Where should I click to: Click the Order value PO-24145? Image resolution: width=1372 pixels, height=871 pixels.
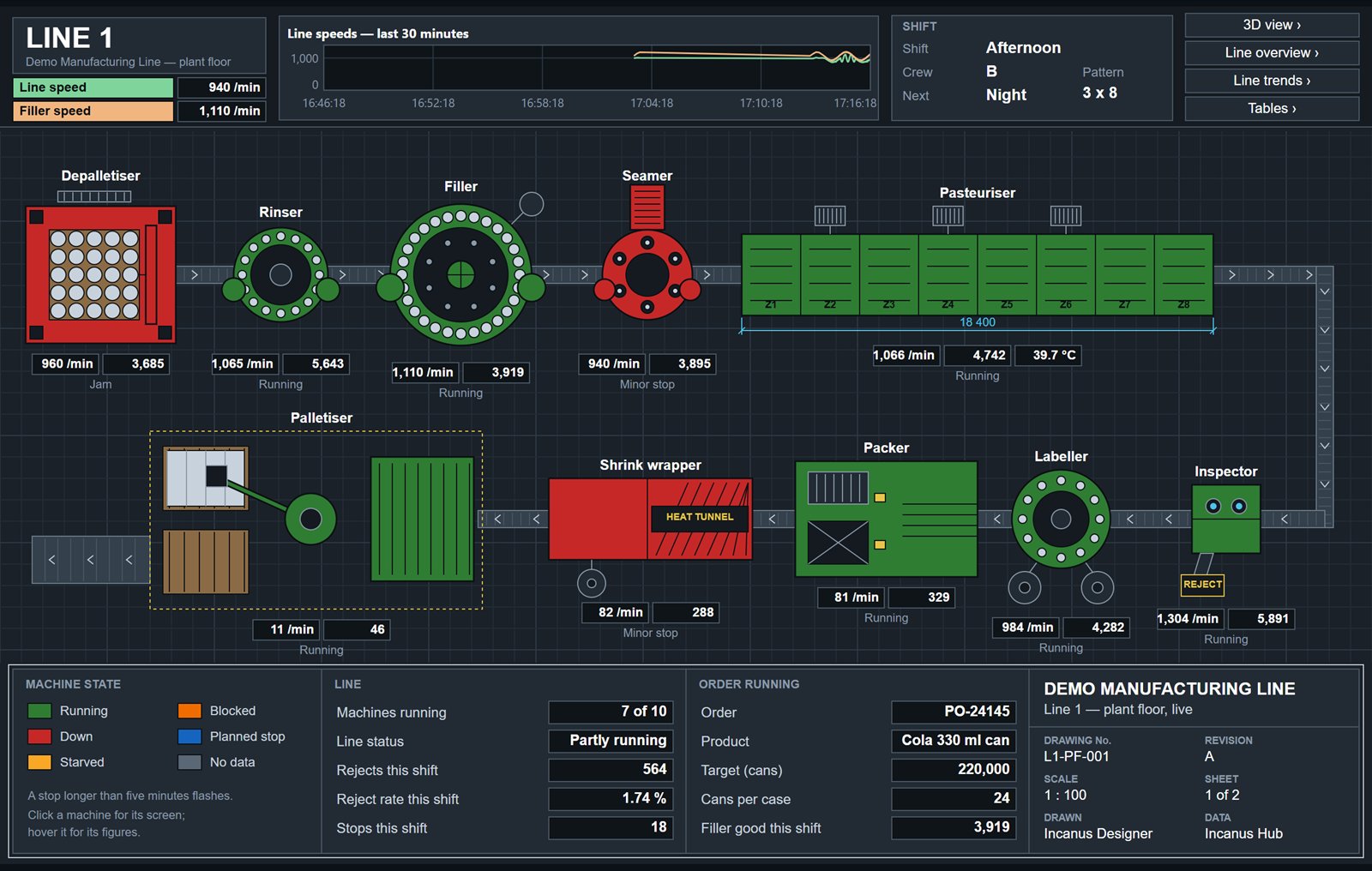point(954,712)
